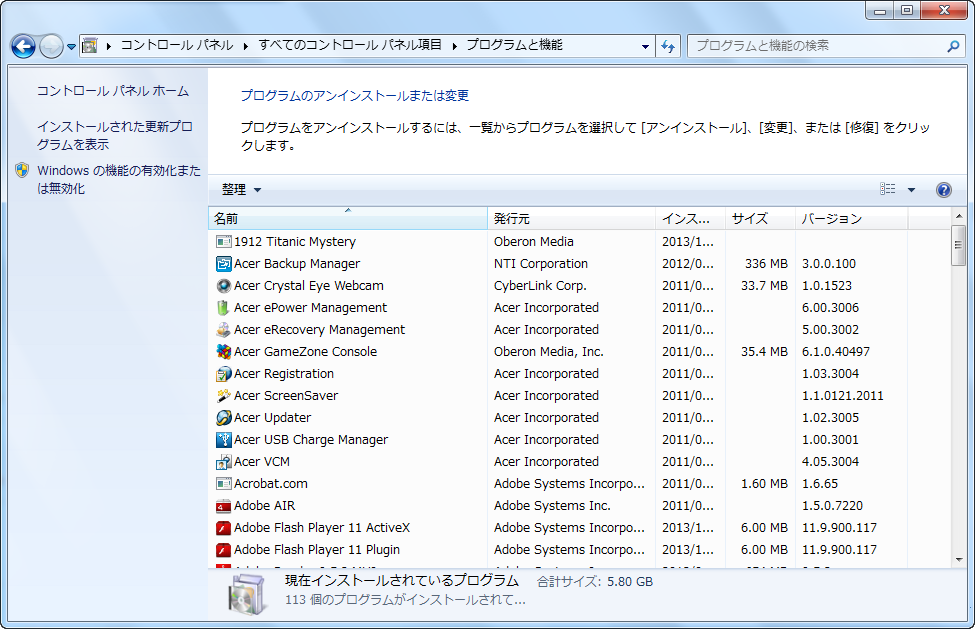Click the scrollbar up arrow

click(x=958, y=216)
